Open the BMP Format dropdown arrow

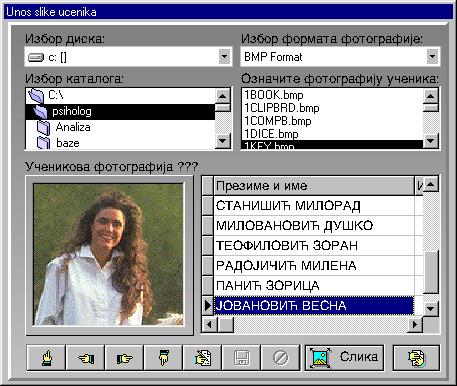pyautogui.click(x=432, y=57)
